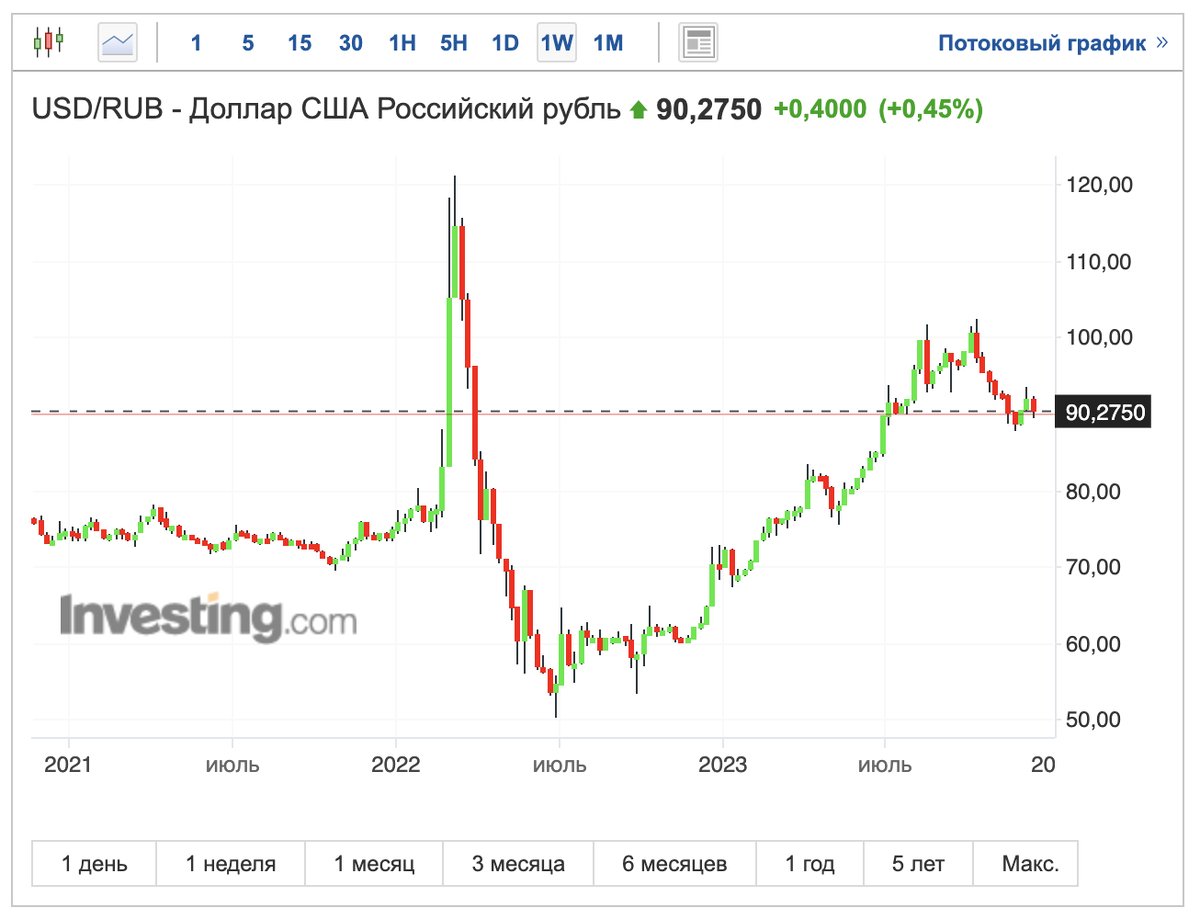Click the 2022 time axis label

pyautogui.click(x=395, y=765)
